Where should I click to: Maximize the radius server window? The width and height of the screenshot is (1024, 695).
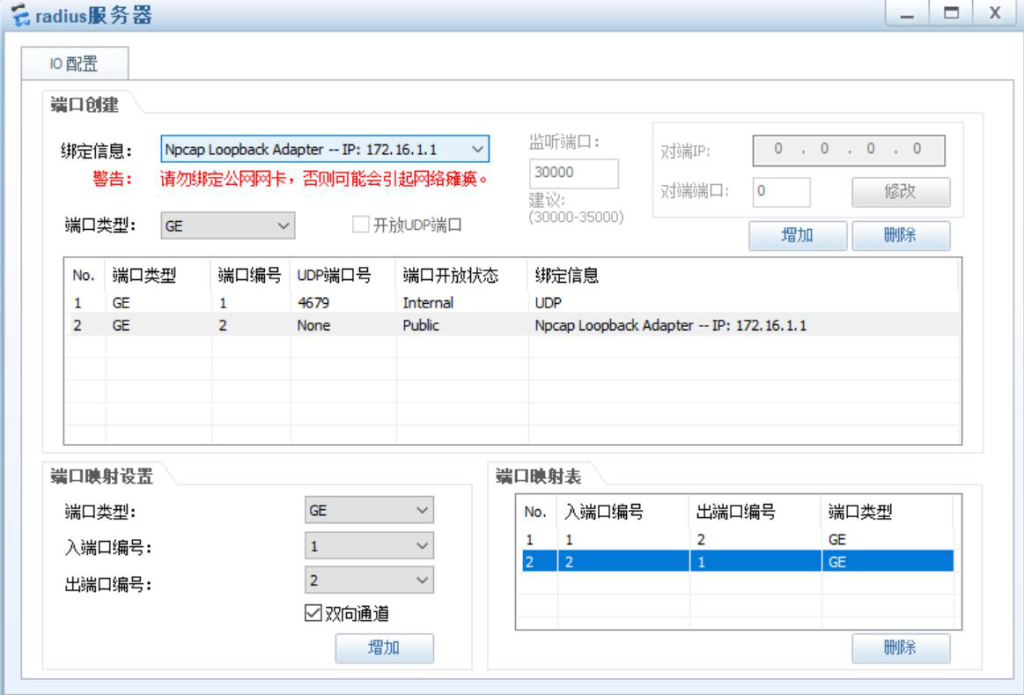point(951,13)
